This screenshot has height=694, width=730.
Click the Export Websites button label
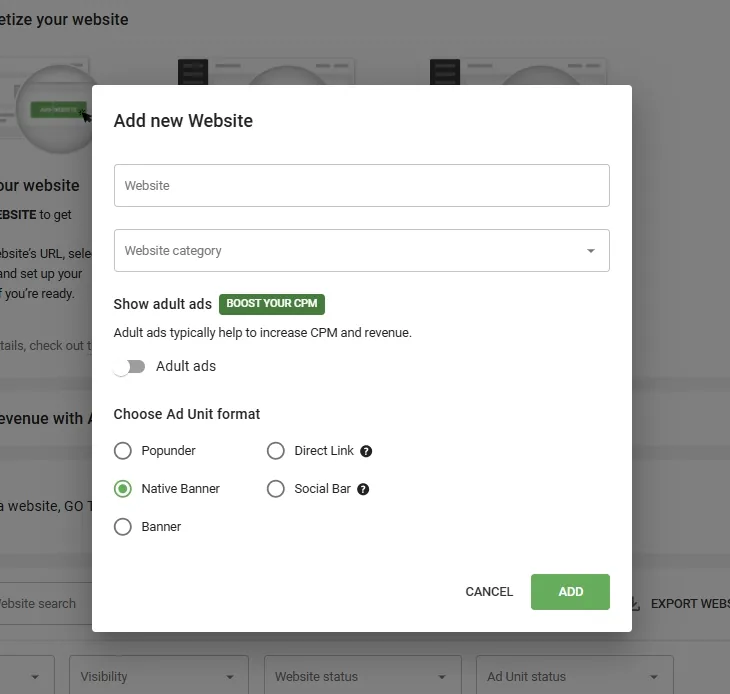tap(689, 604)
